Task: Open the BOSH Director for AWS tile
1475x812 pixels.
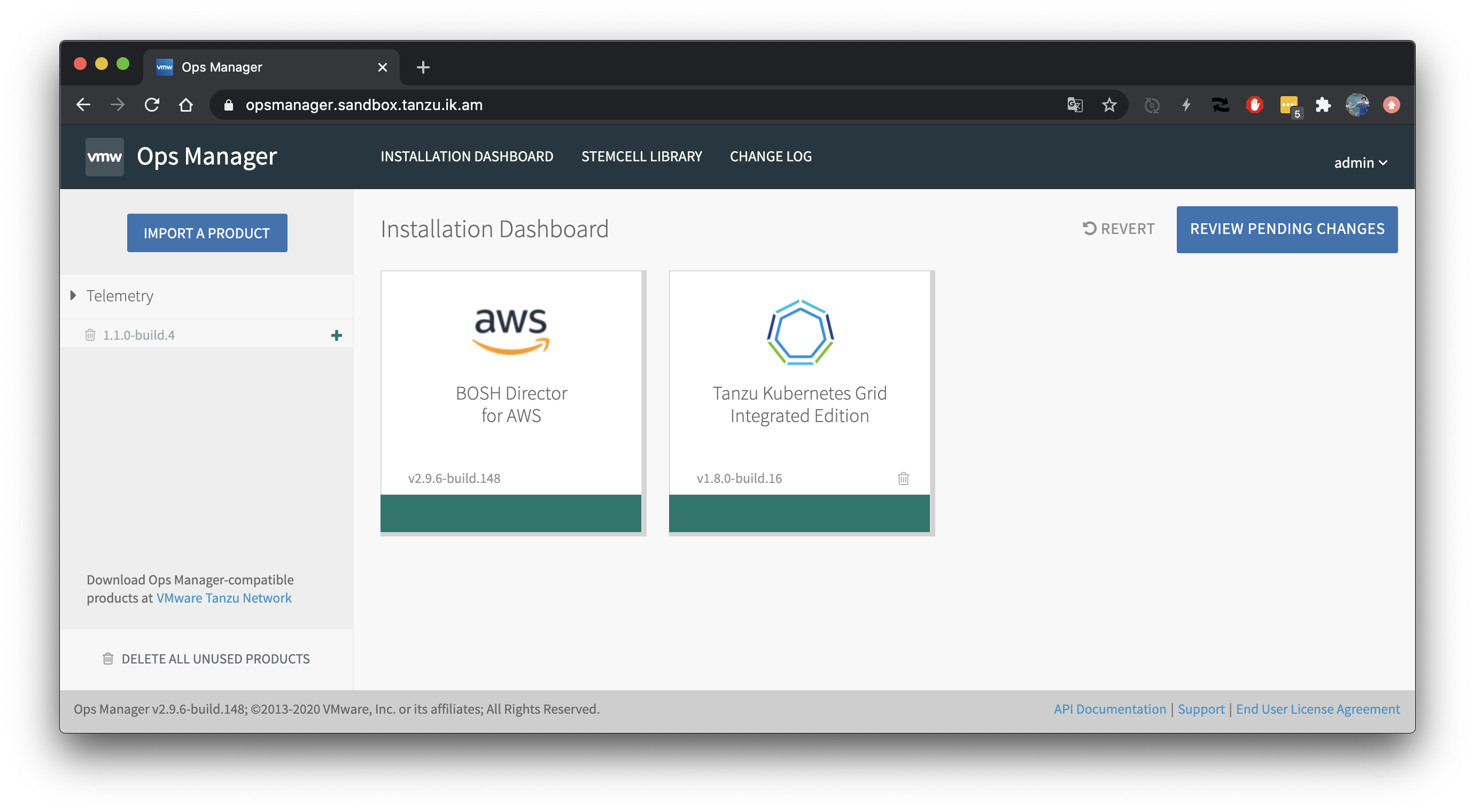Action: pos(511,401)
